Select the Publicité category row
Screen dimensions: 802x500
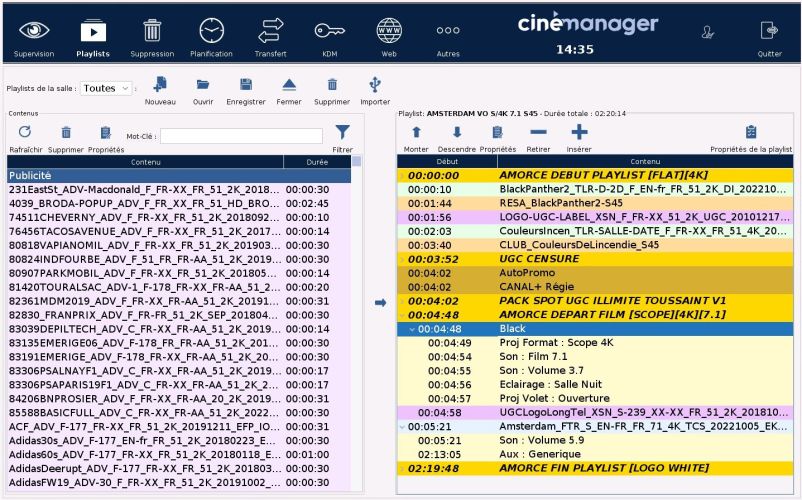coord(179,176)
